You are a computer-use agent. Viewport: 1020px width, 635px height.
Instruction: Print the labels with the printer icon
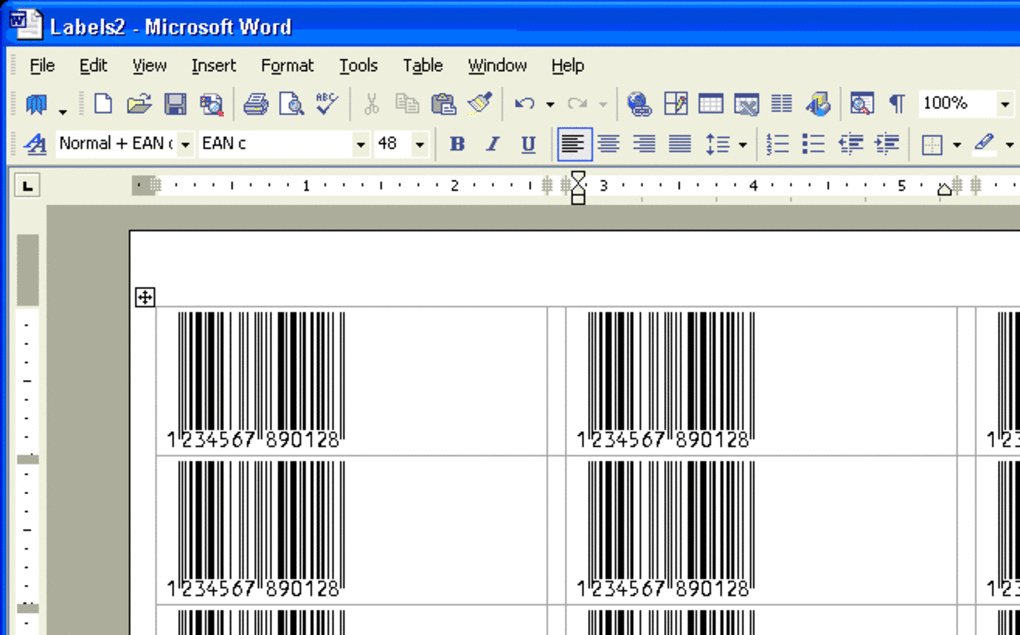(256, 104)
